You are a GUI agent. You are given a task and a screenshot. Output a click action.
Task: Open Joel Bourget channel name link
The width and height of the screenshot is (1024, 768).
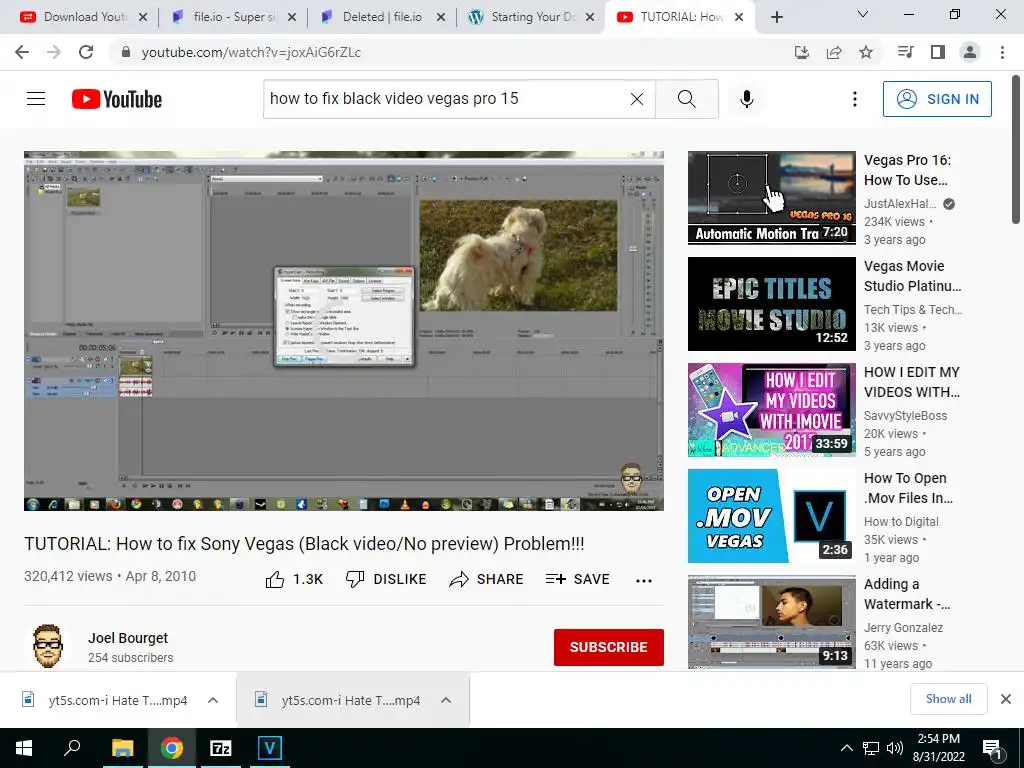tap(128, 638)
